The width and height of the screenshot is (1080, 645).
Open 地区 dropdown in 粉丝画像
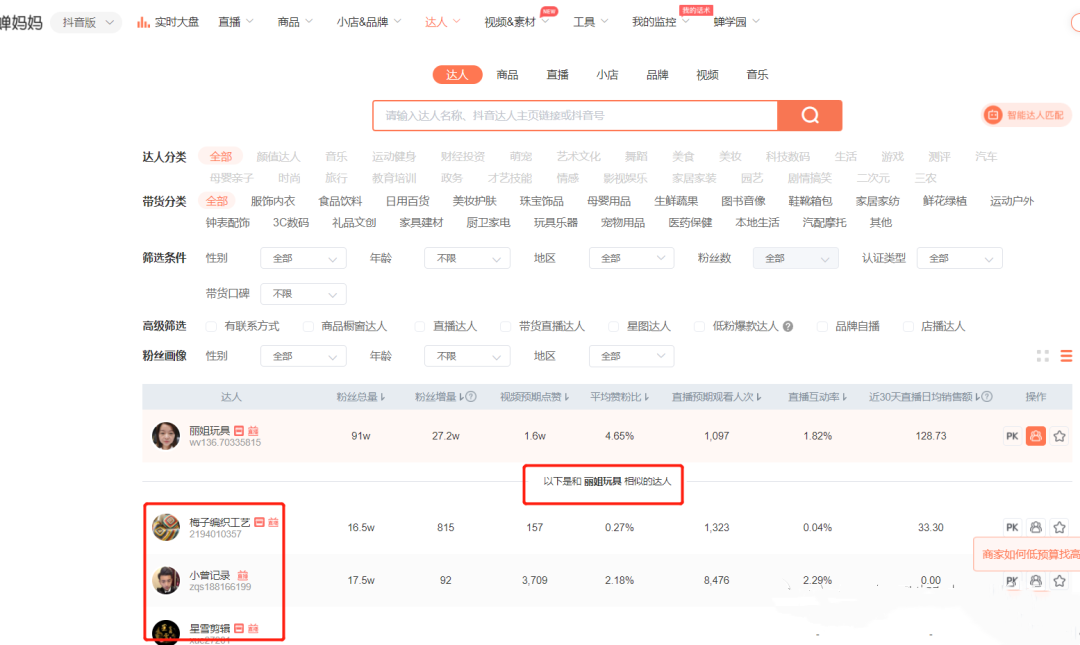pyautogui.click(x=632, y=356)
